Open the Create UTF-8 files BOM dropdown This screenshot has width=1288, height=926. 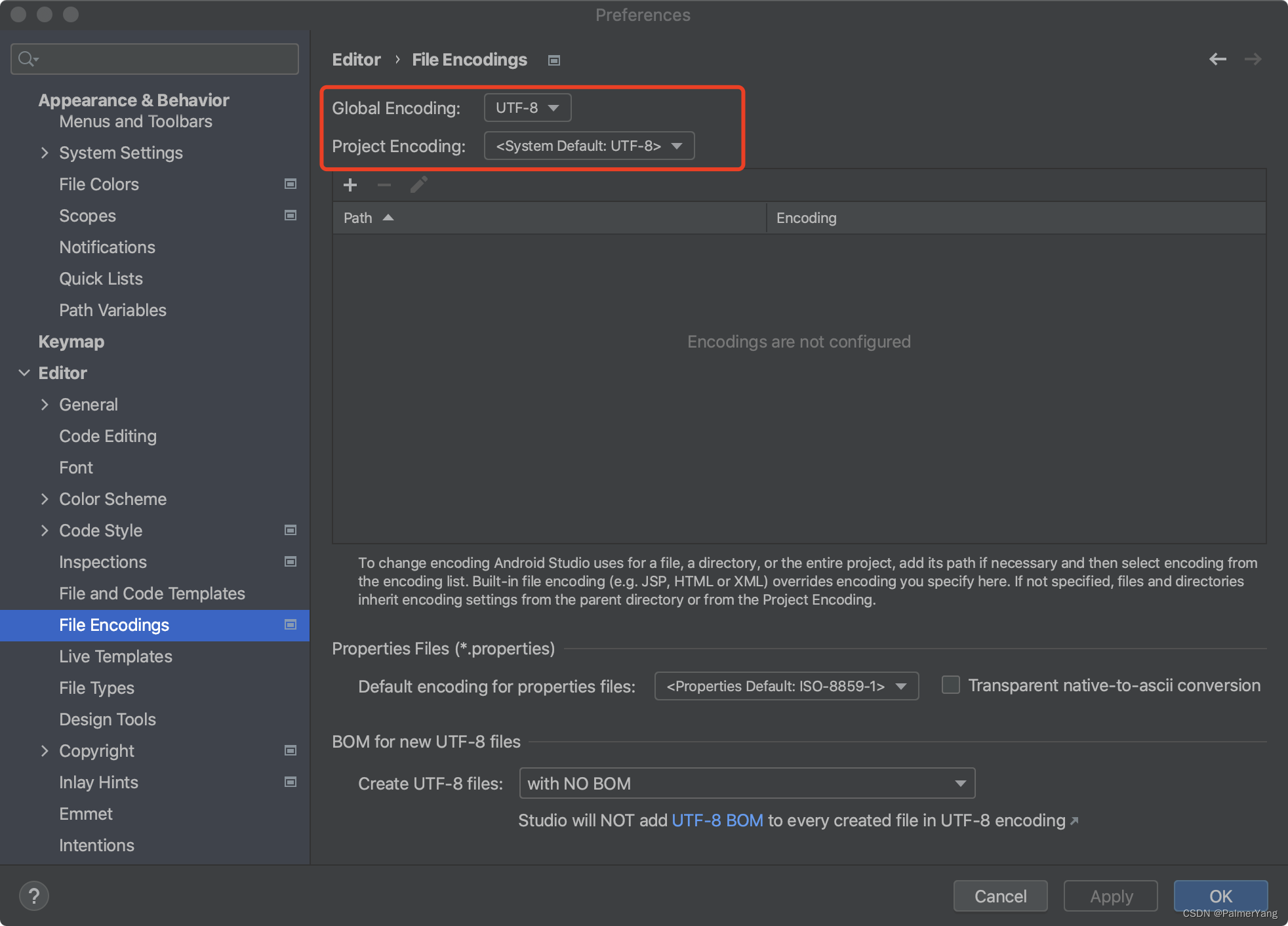point(746,783)
